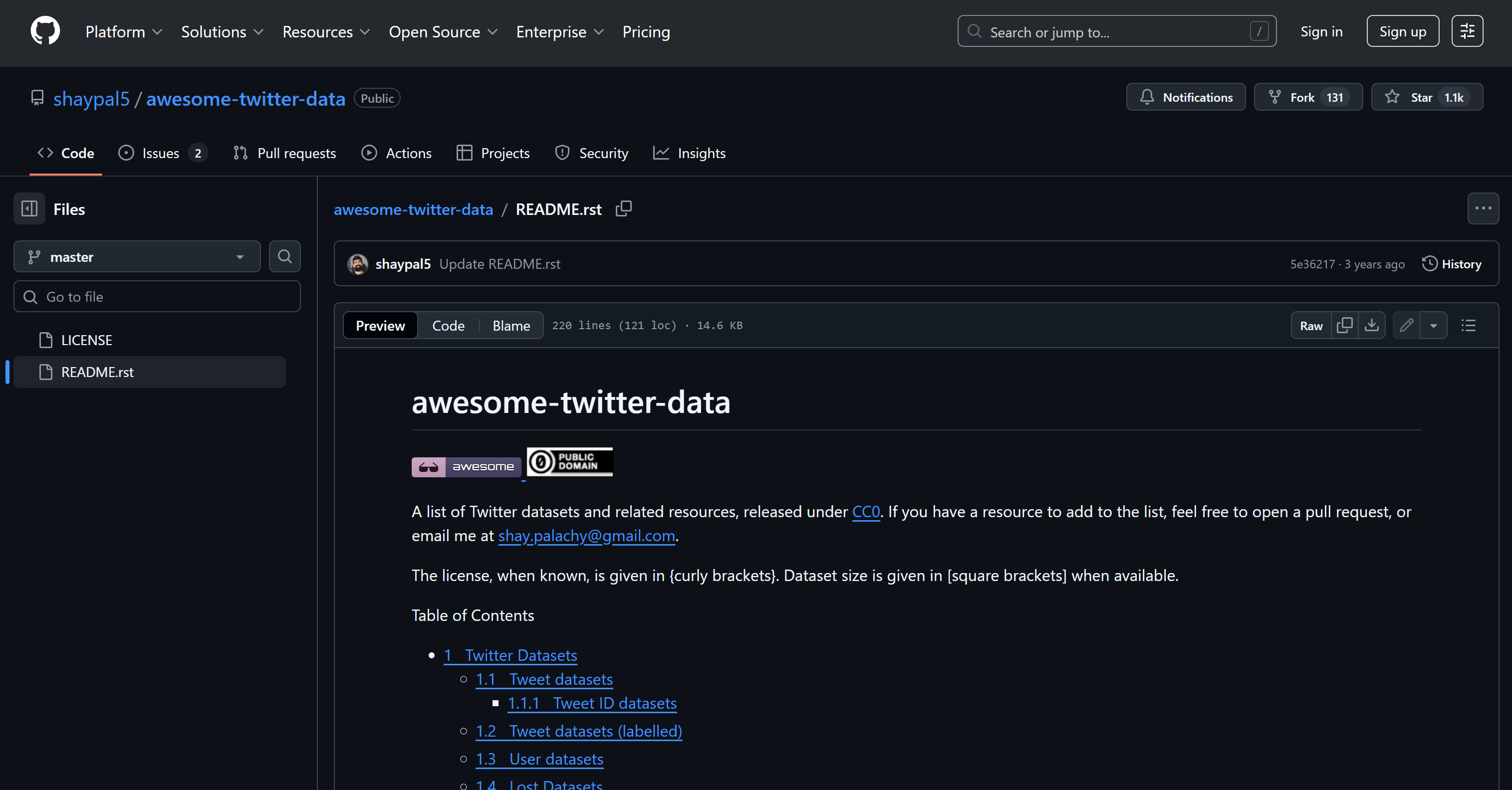Open the Security tab
This screenshot has height=790, width=1512.
point(591,153)
